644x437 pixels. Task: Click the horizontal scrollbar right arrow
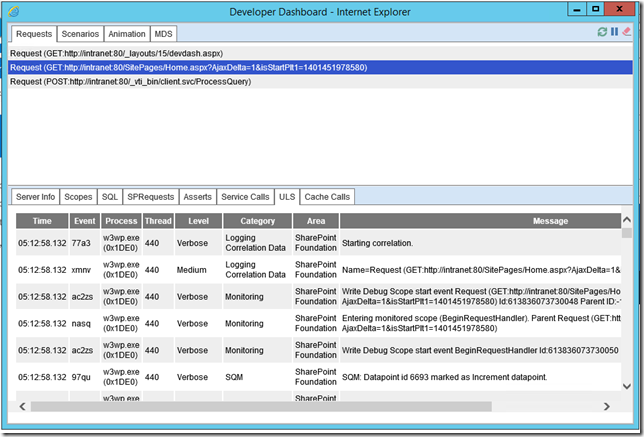[x=612, y=407]
